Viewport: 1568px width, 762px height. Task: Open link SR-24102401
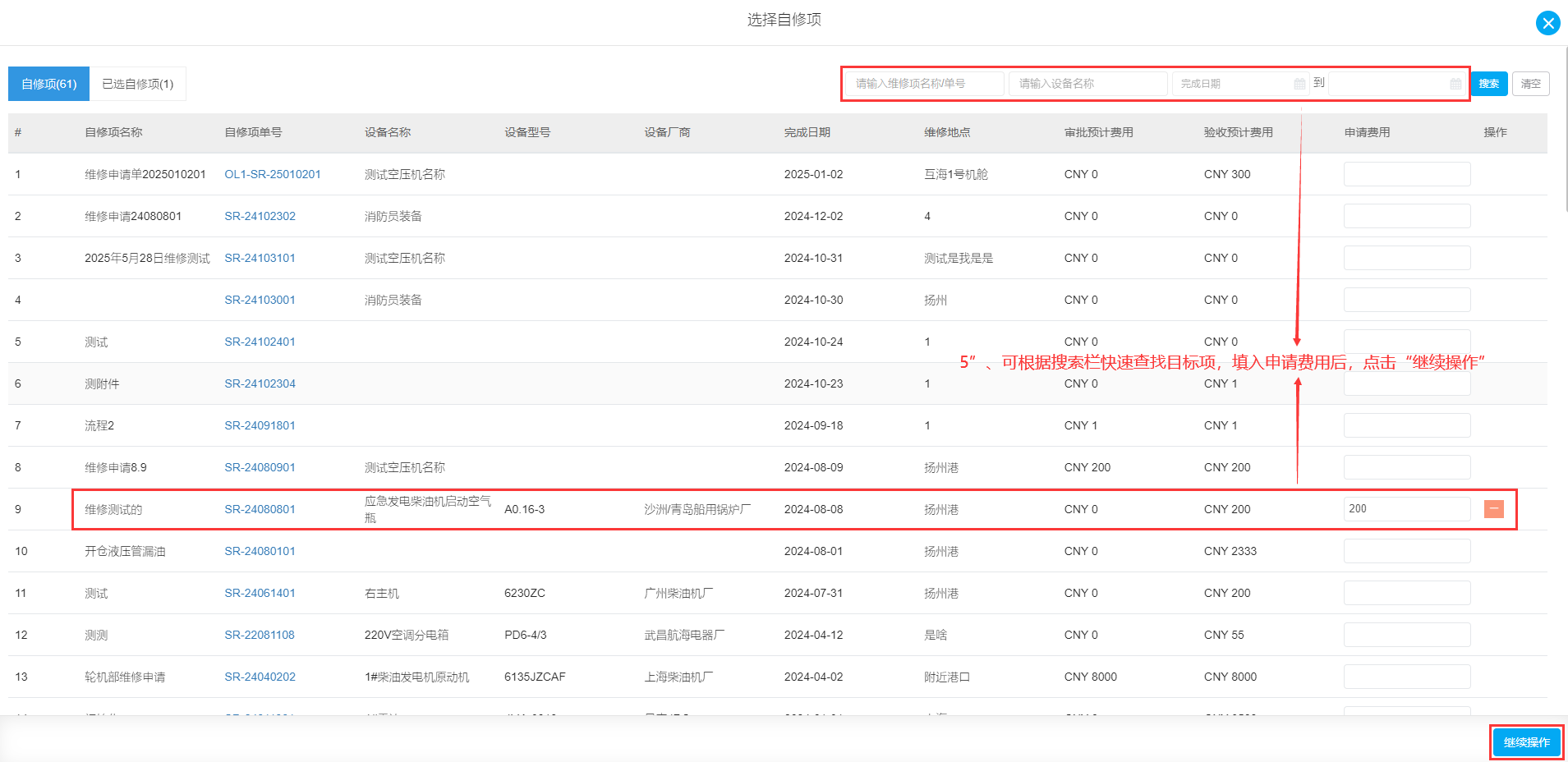click(x=260, y=342)
